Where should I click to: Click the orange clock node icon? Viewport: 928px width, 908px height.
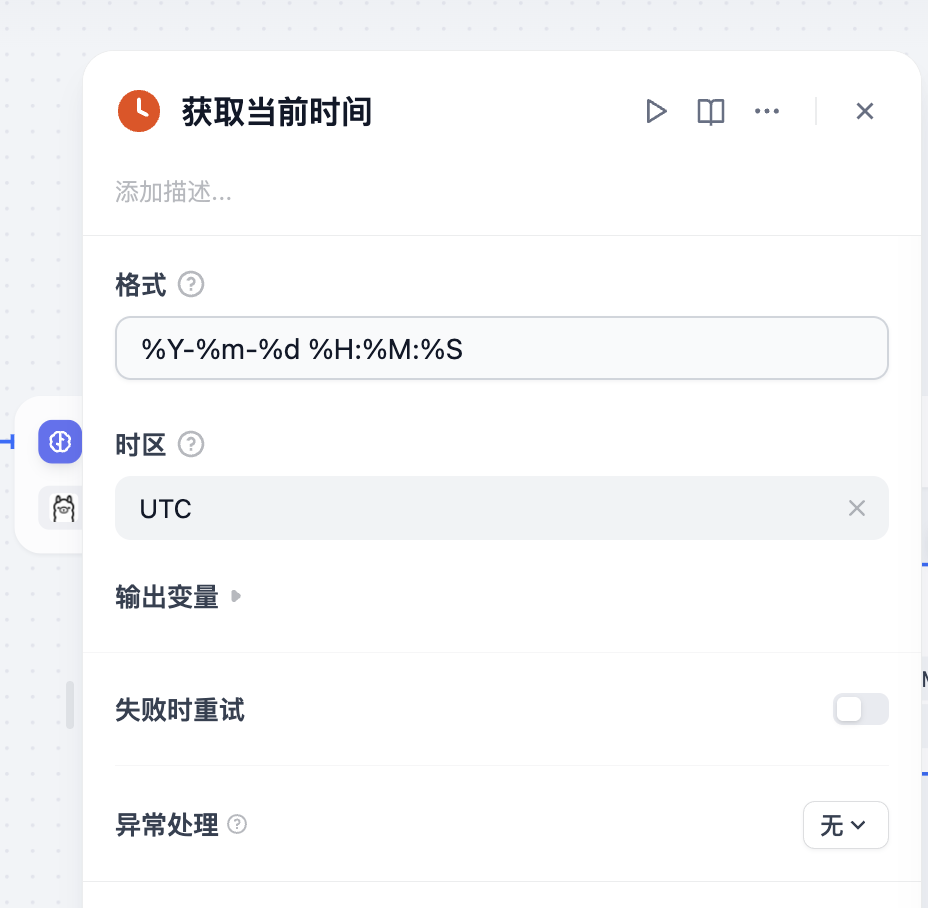[x=139, y=110]
